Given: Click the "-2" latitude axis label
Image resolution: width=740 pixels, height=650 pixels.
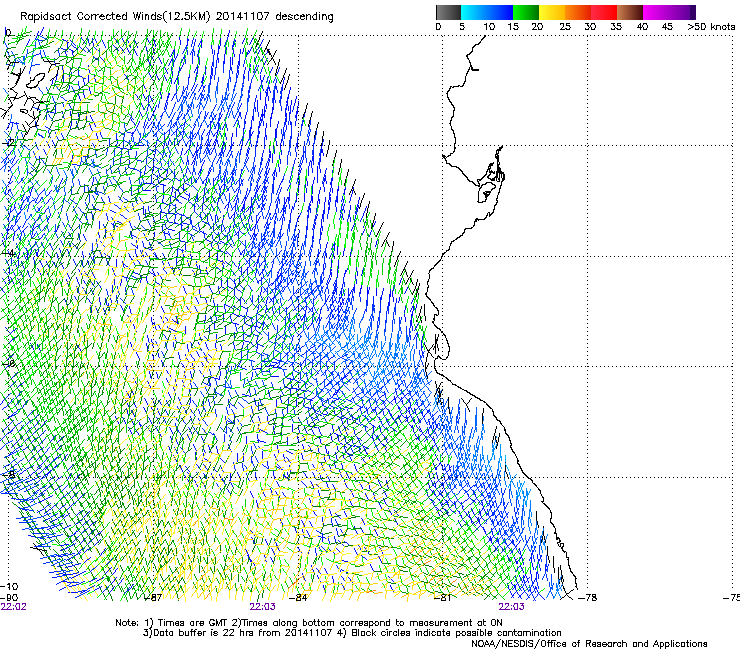Looking at the screenshot, I should point(9,143).
